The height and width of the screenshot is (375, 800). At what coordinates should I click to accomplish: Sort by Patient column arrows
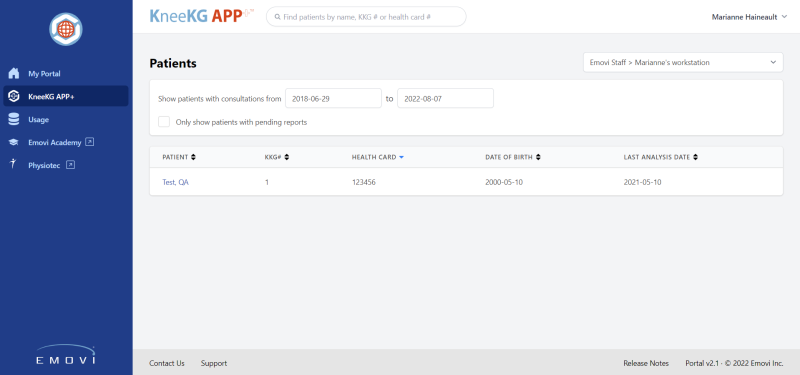pos(193,157)
